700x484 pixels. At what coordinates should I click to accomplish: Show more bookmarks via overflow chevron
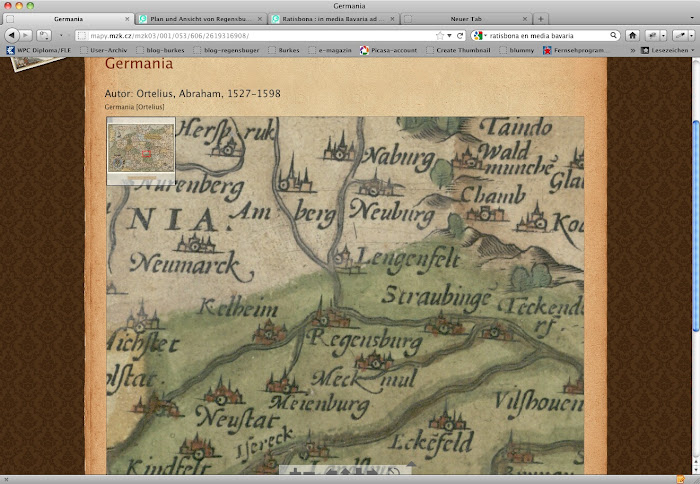[632, 49]
